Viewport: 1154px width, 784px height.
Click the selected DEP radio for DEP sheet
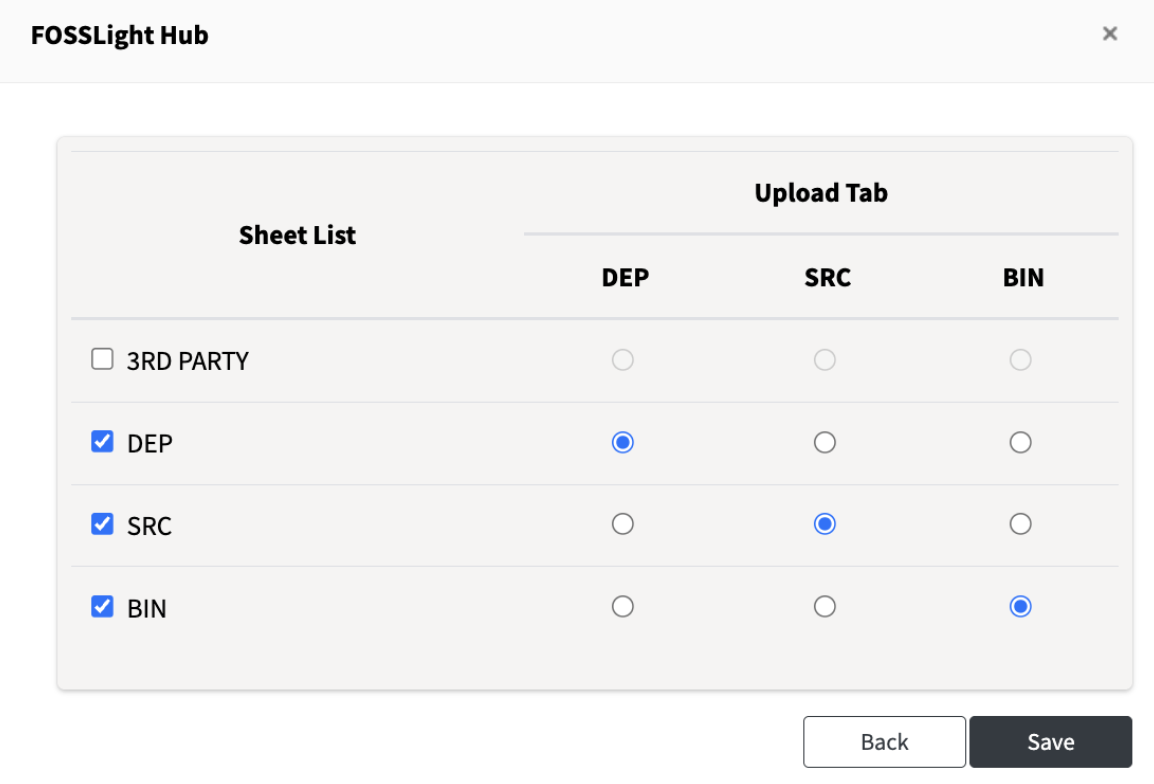click(623, 442)
